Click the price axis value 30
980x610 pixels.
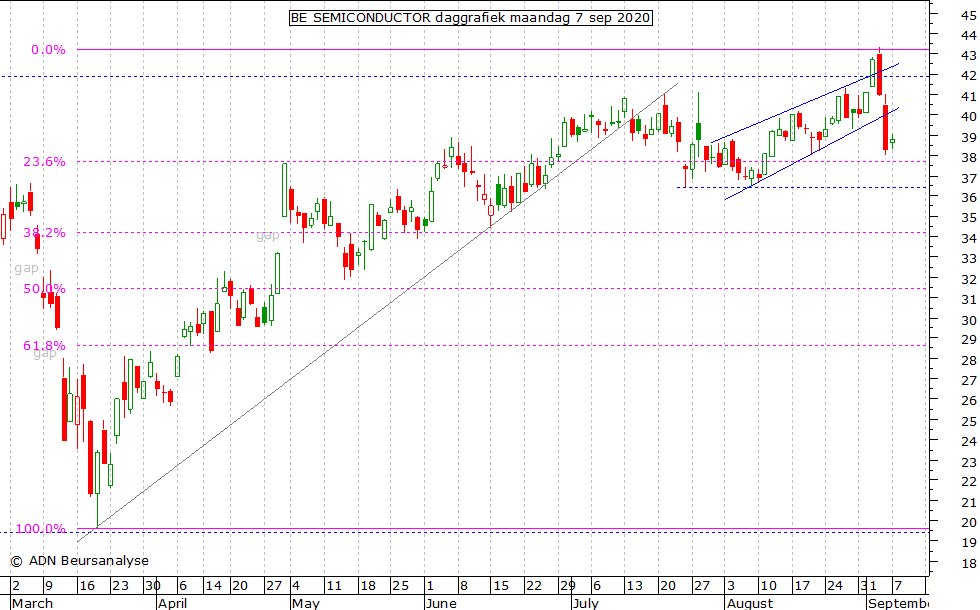click(x=969, y=321)
